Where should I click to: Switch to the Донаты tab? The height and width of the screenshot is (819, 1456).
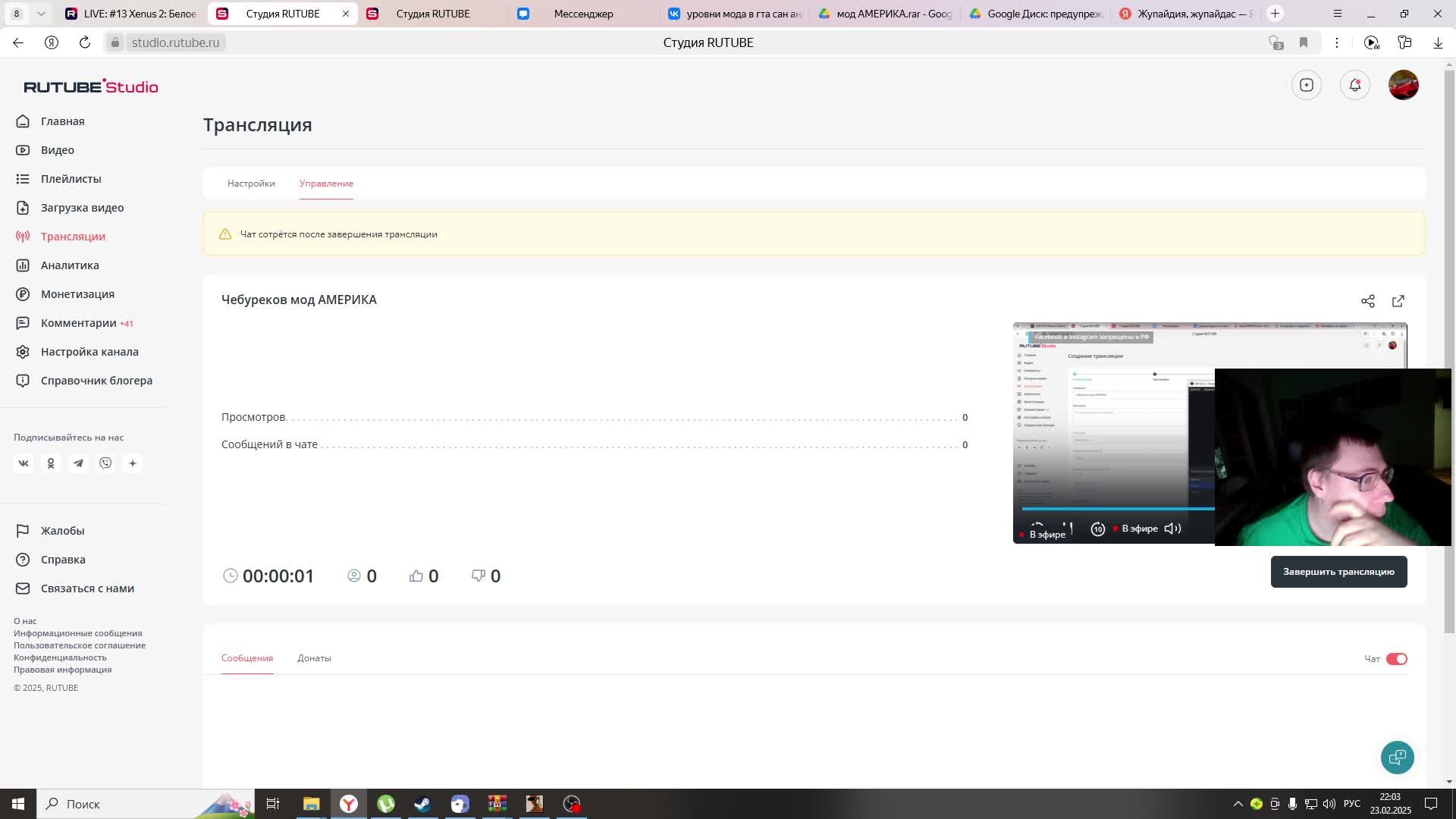click(x=314, y=658)
